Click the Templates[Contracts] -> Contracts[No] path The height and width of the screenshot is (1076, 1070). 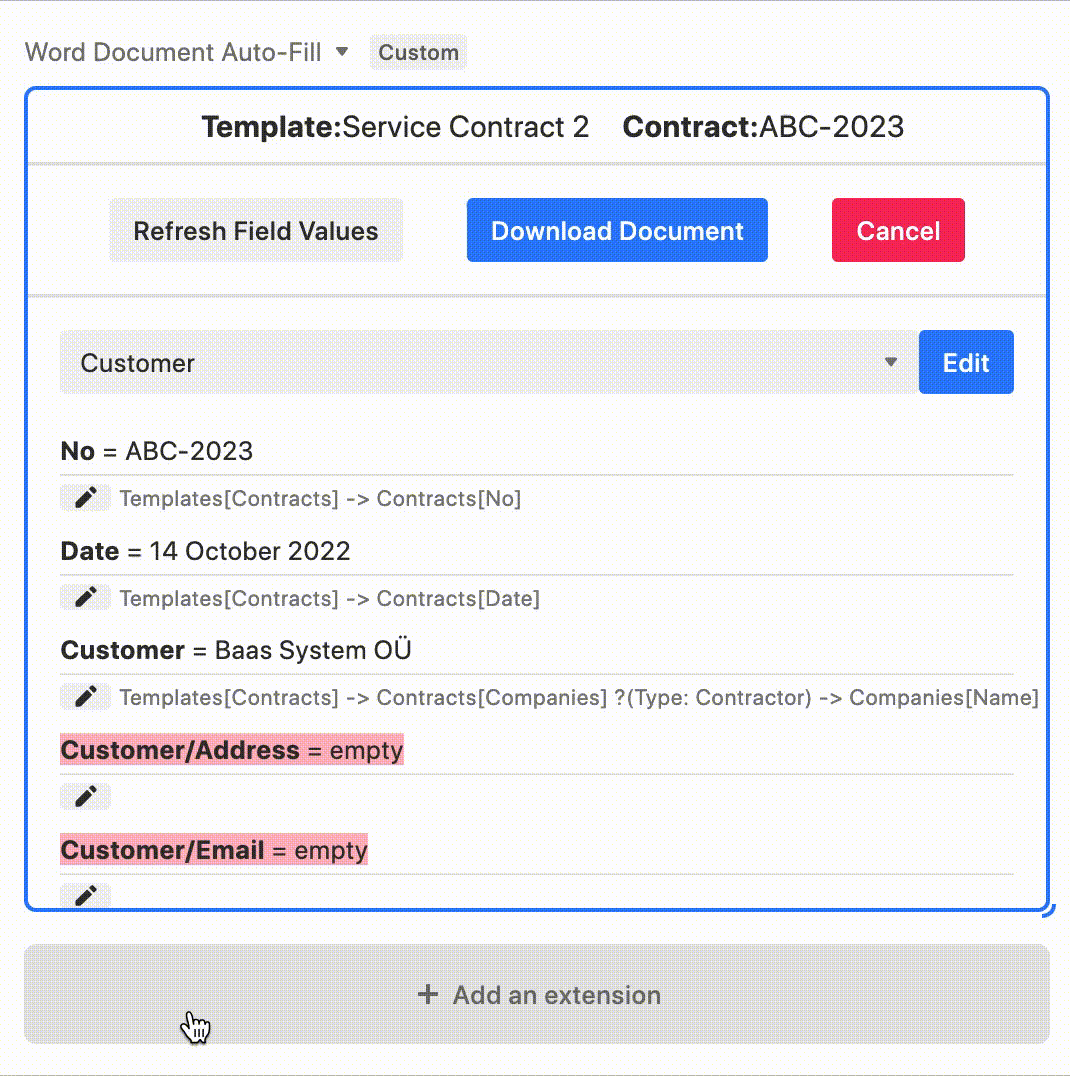(x=320, y=499)
